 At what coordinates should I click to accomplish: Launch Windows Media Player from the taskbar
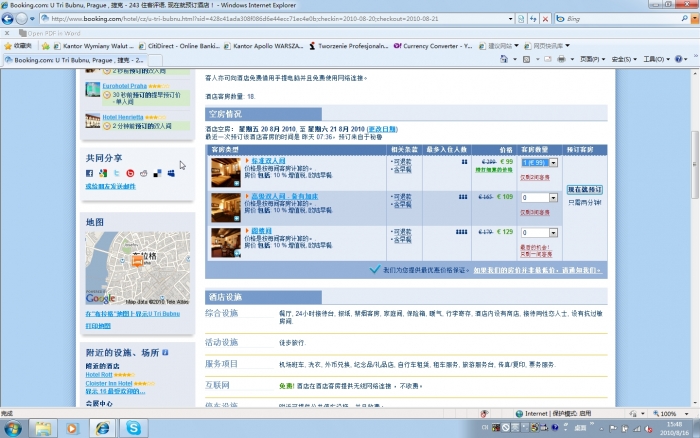[x=70, y=427]
